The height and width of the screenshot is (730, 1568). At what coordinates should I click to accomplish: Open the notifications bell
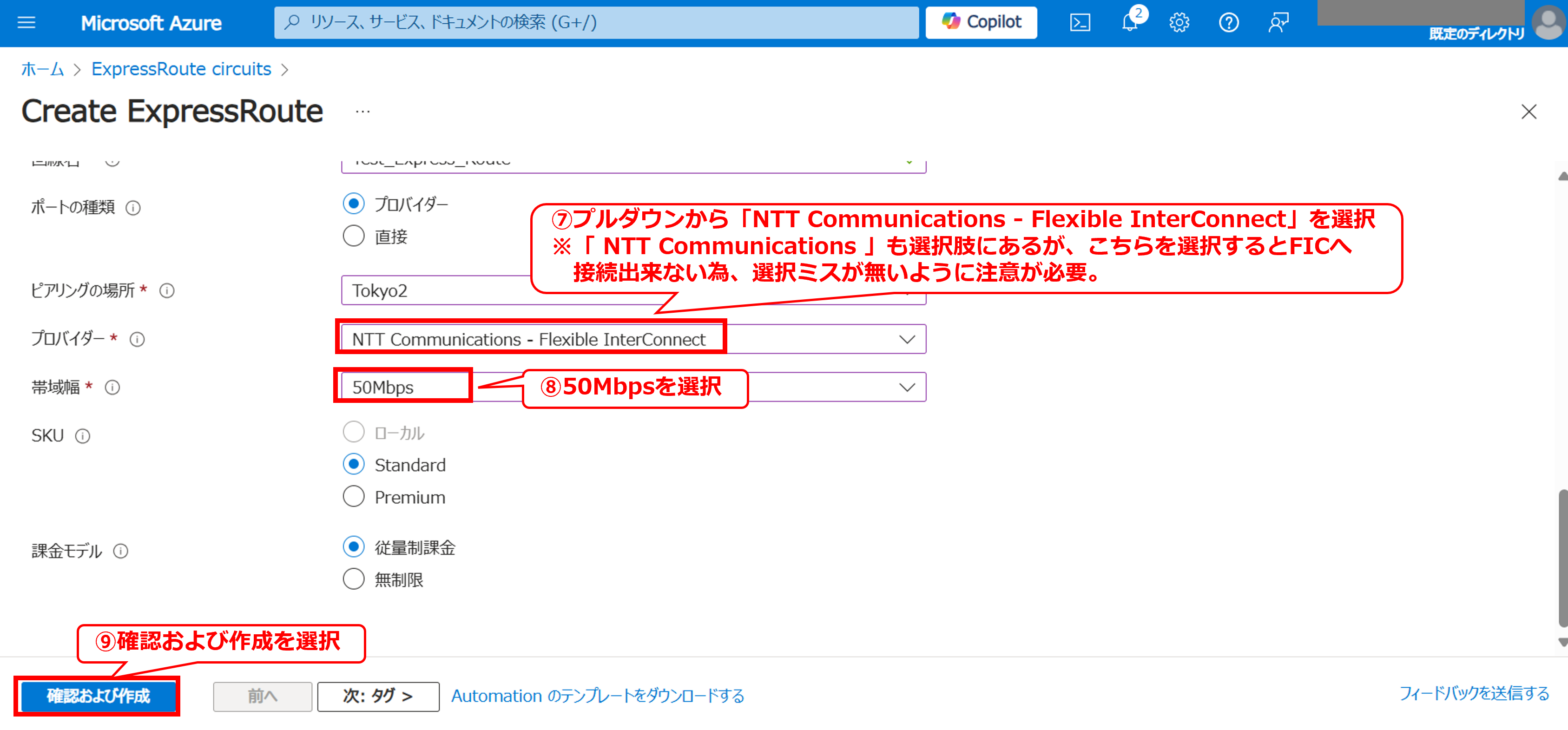(x=1130, y=22)
